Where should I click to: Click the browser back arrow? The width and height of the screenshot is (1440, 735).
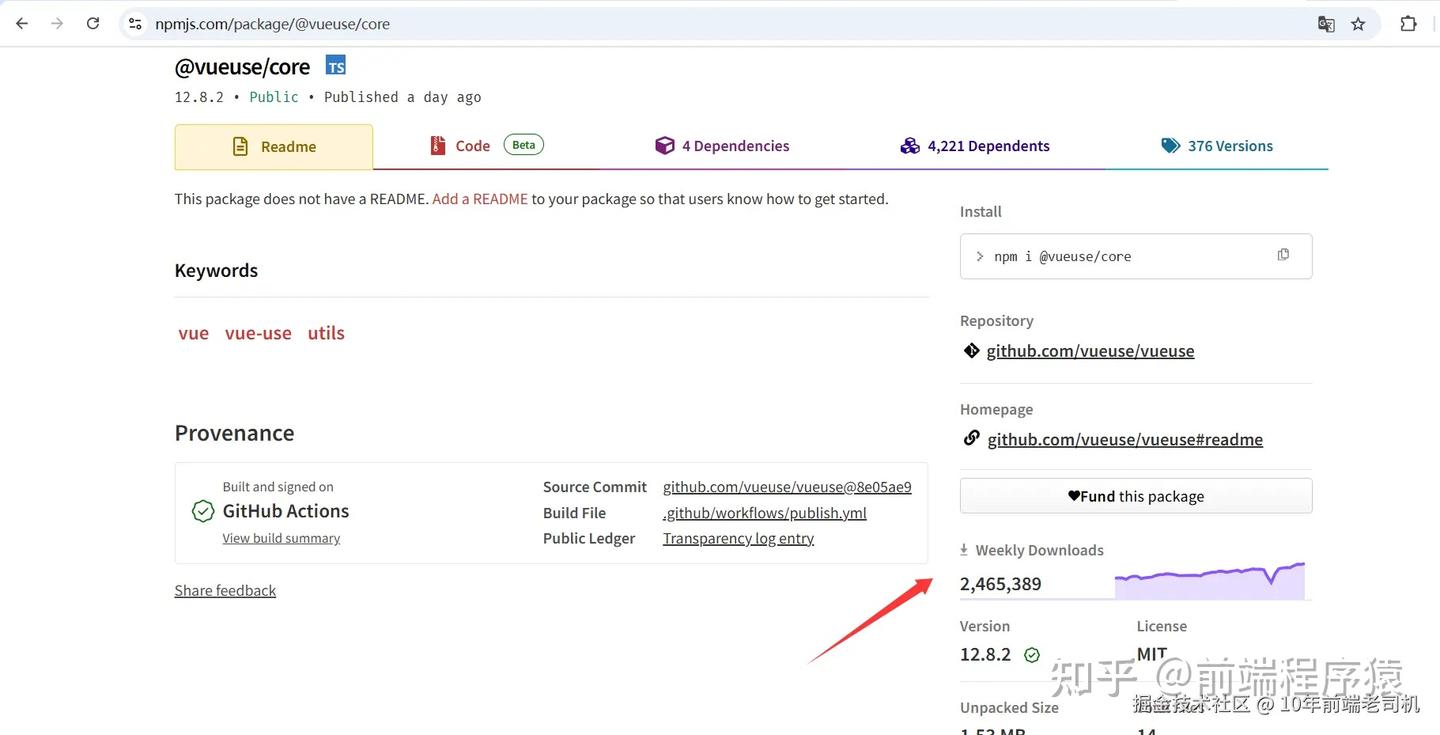pos(22,23)
